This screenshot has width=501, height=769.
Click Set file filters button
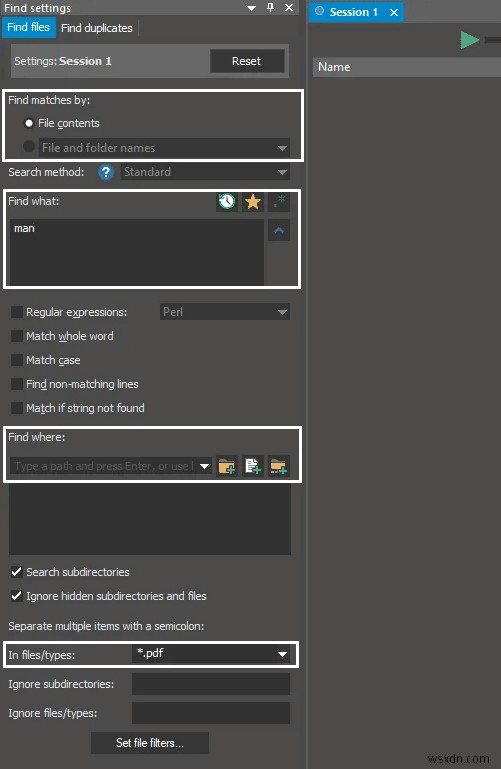pos(150,743)
